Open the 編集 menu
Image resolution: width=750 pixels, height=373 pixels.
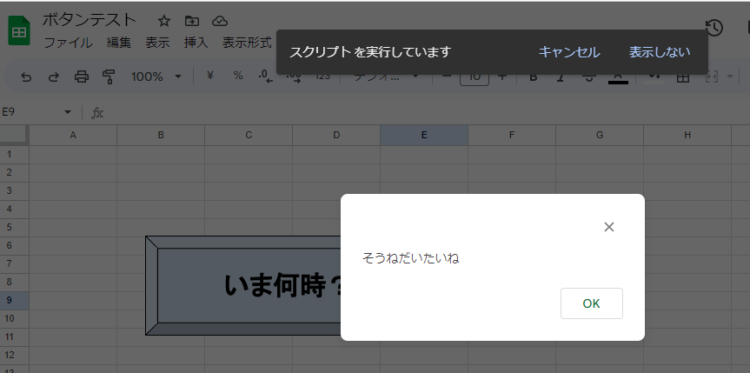click(x=119, y=43)
